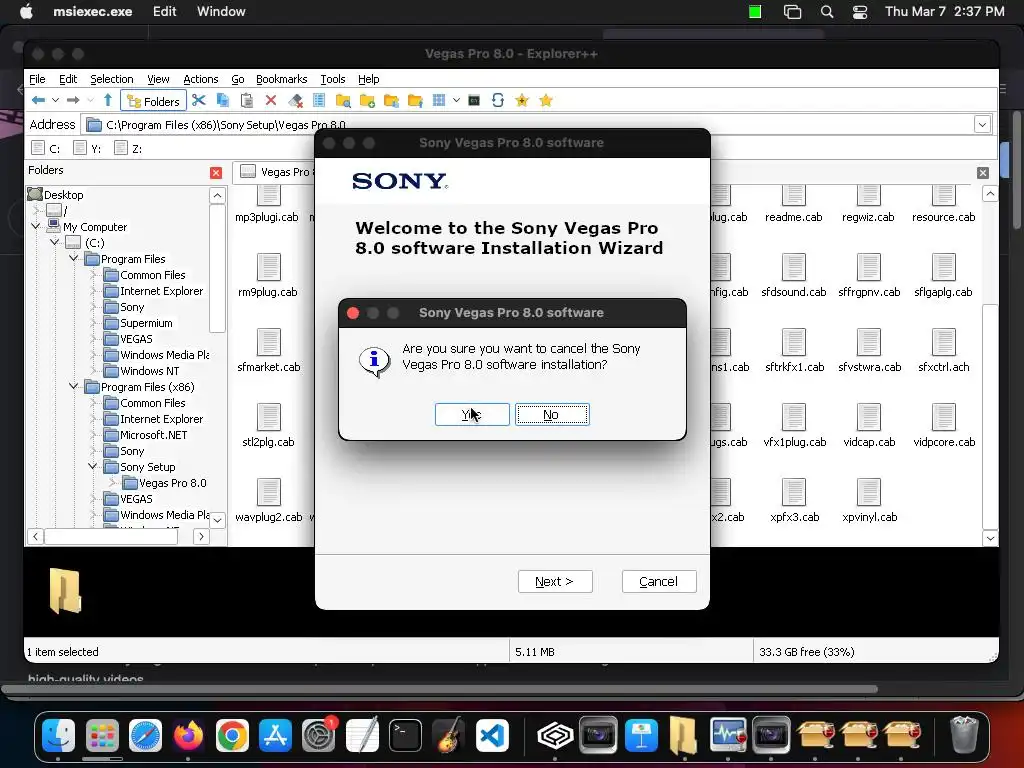Click the Address path field
The height and width of the screenshot is (768, 1024).
point(526,124)
